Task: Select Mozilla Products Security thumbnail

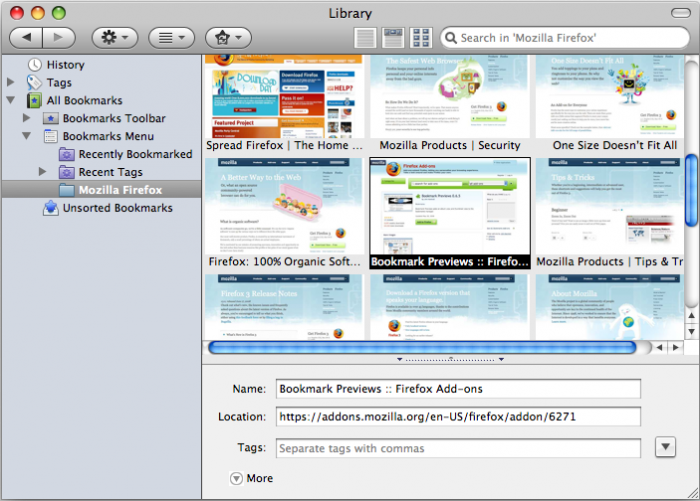Action: click(x=450, y=96)
